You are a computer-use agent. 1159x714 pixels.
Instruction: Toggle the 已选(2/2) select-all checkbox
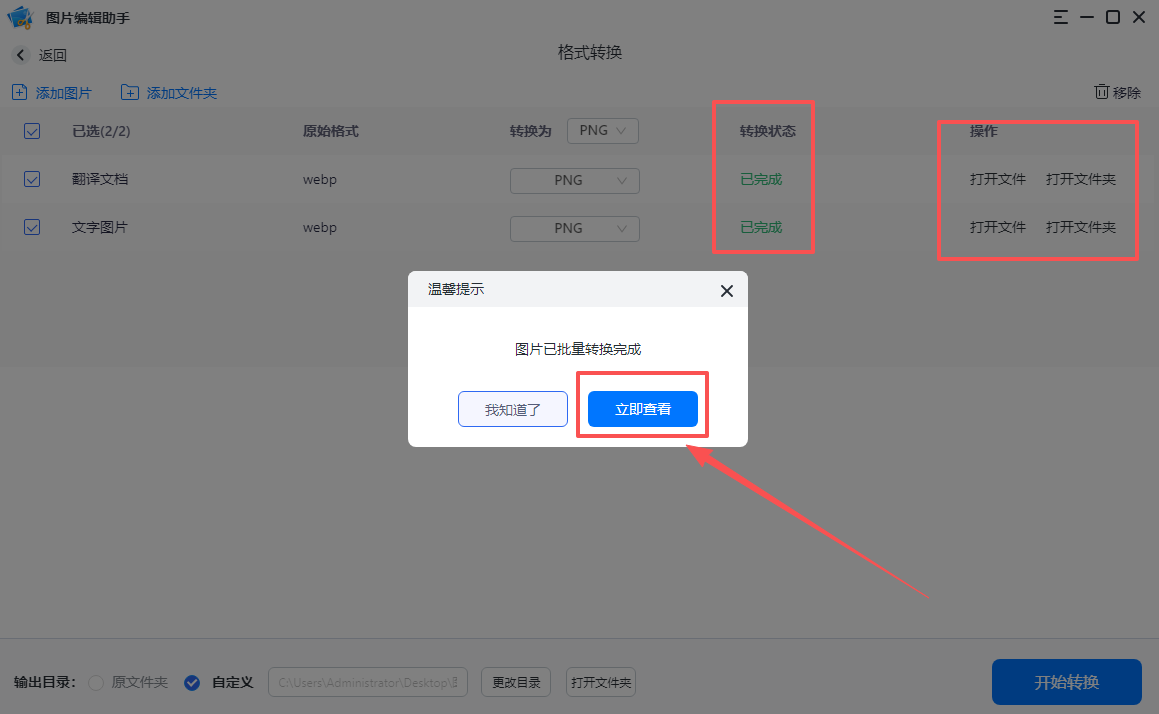pos(32,131)
